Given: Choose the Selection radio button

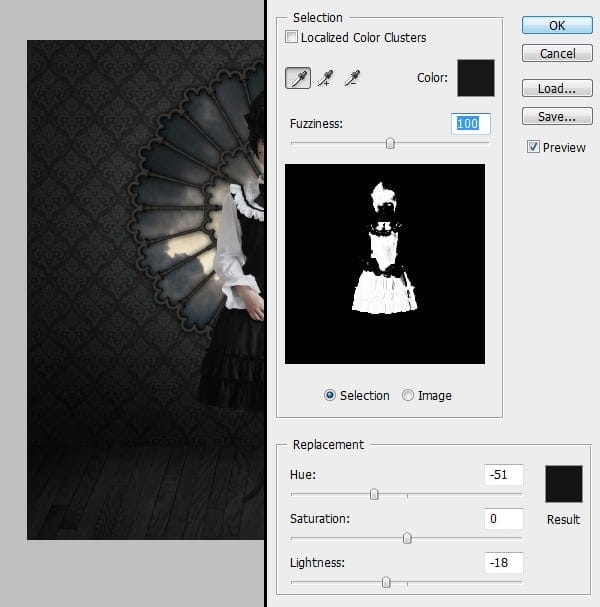Looking at the screenshot, I should [330, 395].
